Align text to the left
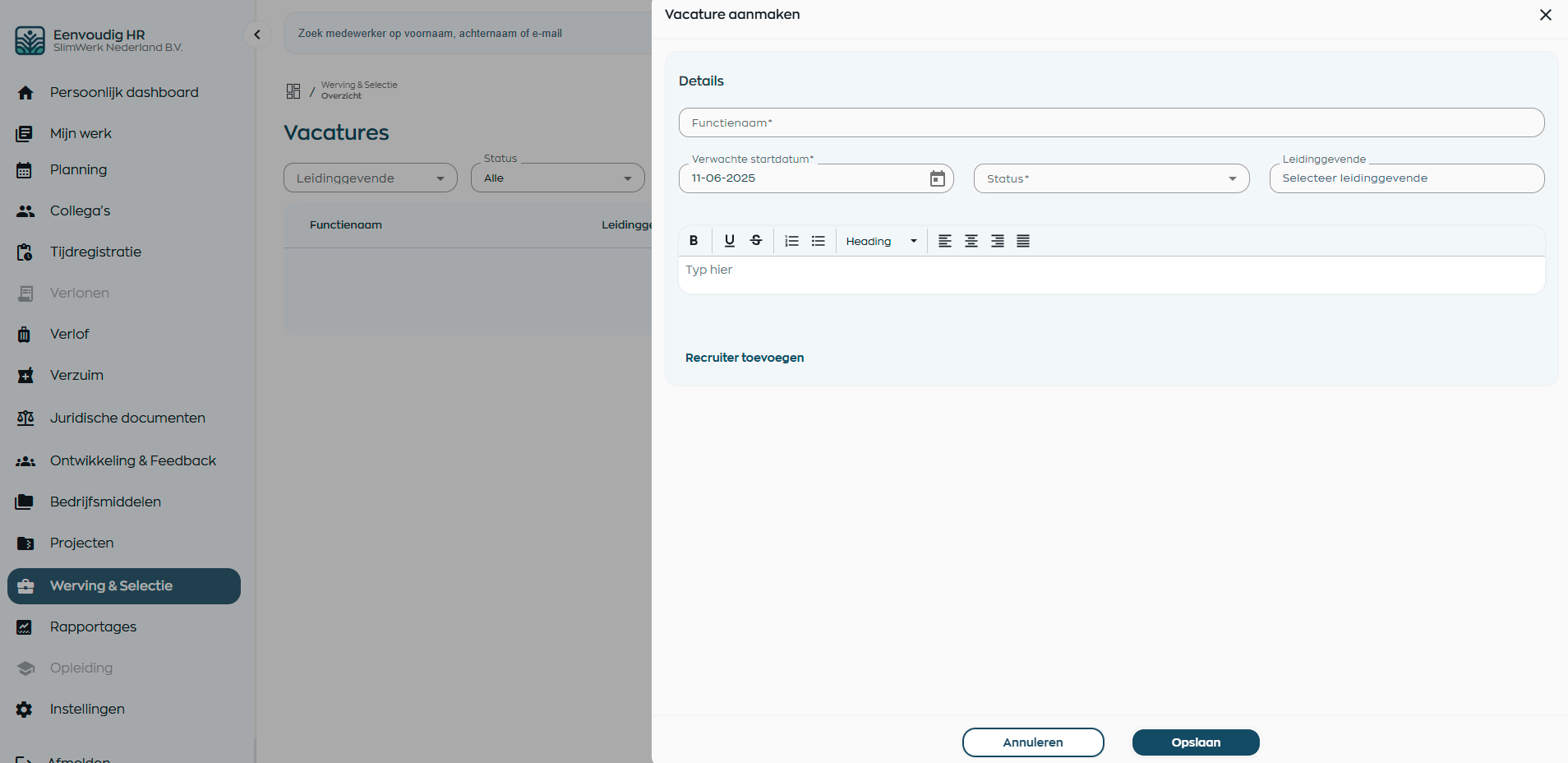 point(945,241)
